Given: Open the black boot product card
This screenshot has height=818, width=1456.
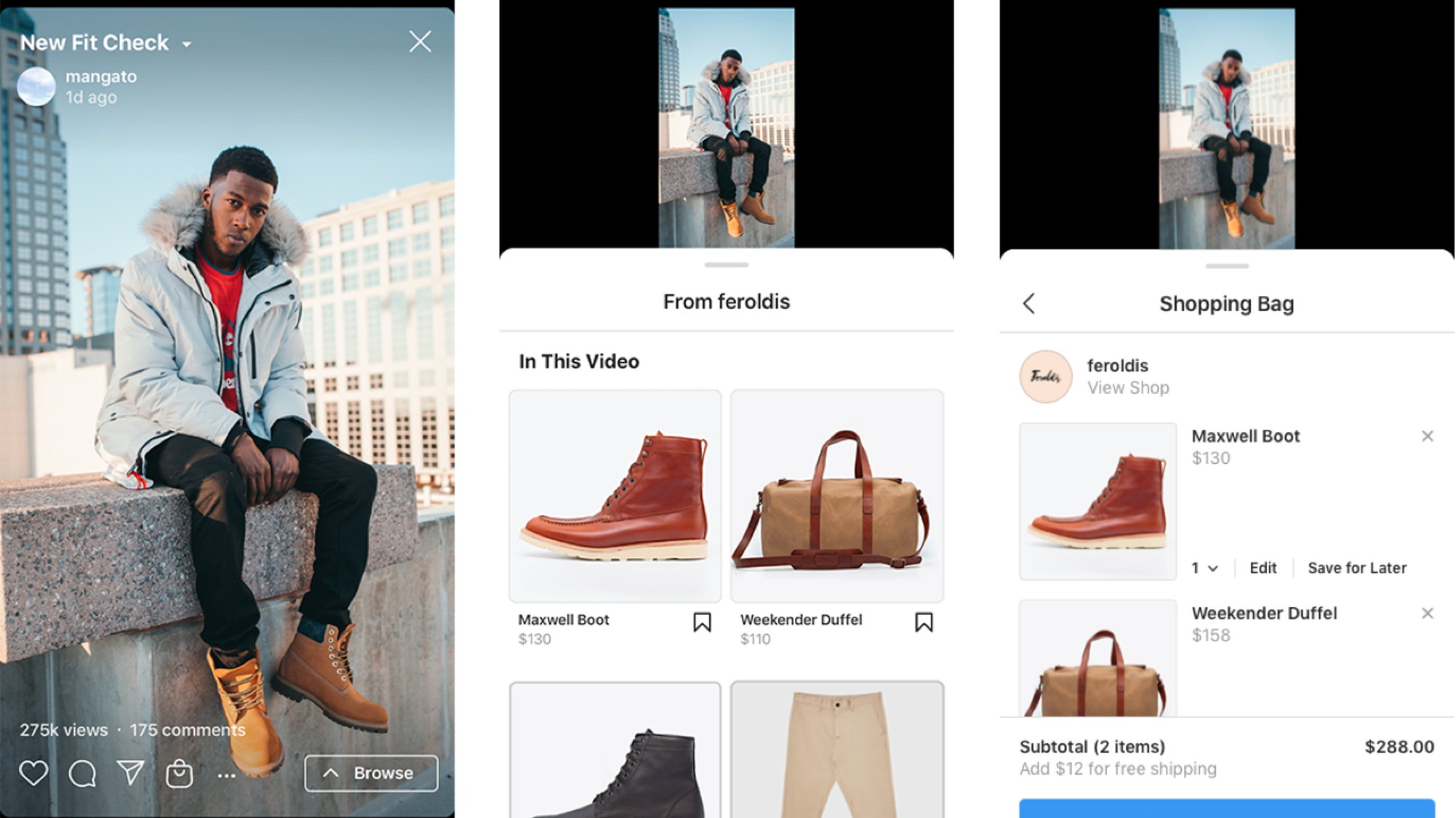Looking at the screenshot, I should (615, 750).
